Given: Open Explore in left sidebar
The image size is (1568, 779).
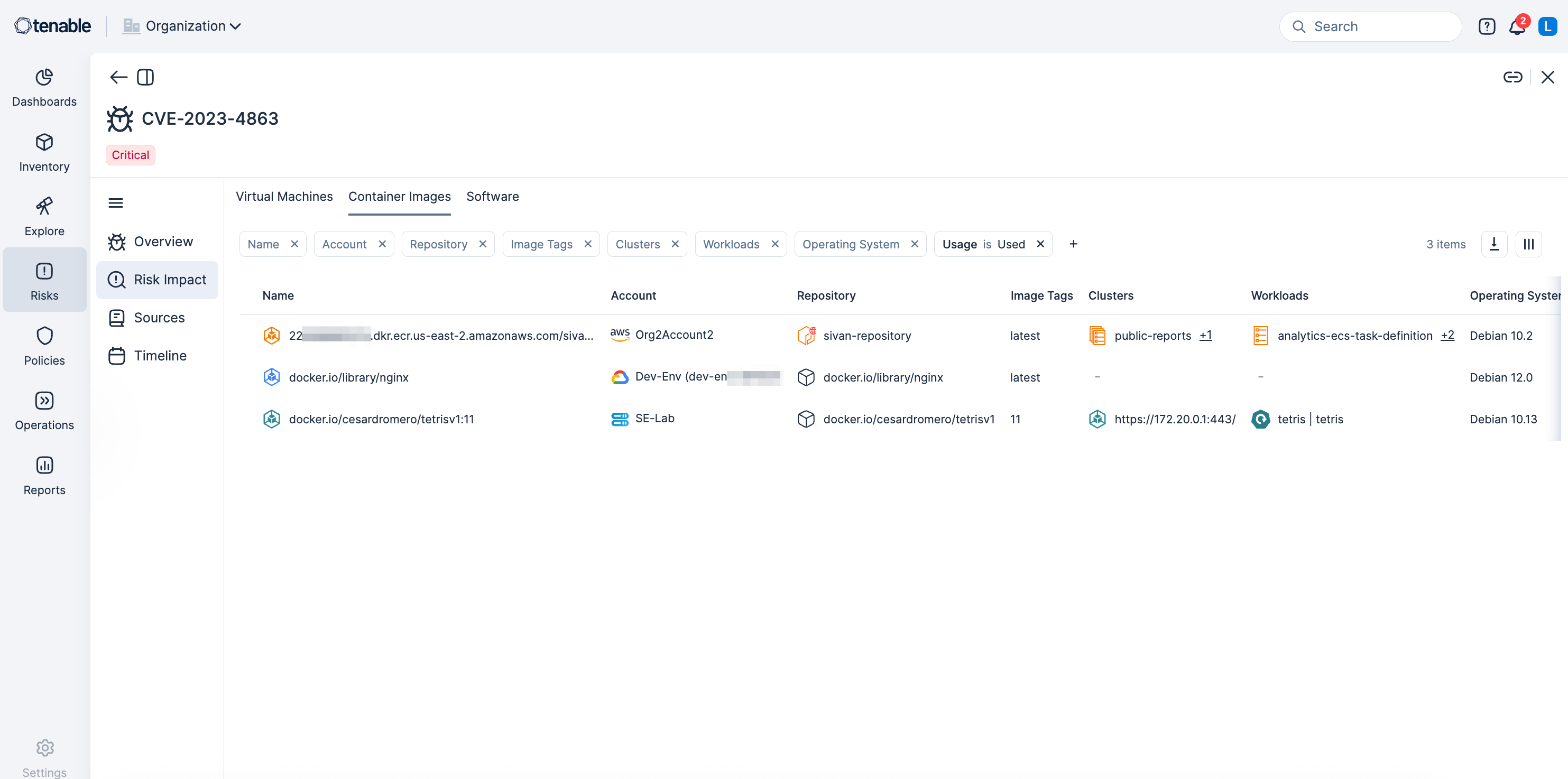Looking at the screenshot, I should [x=44, y=217].
